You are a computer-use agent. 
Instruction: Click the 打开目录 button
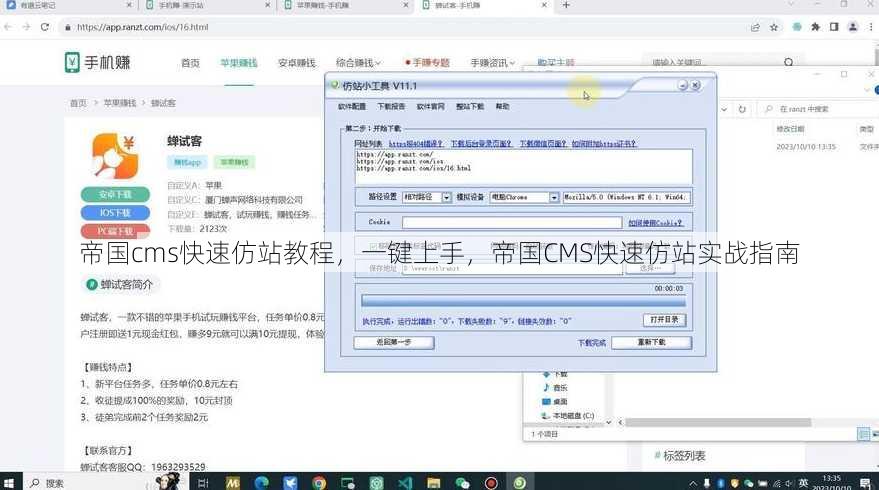coord(664,320)
